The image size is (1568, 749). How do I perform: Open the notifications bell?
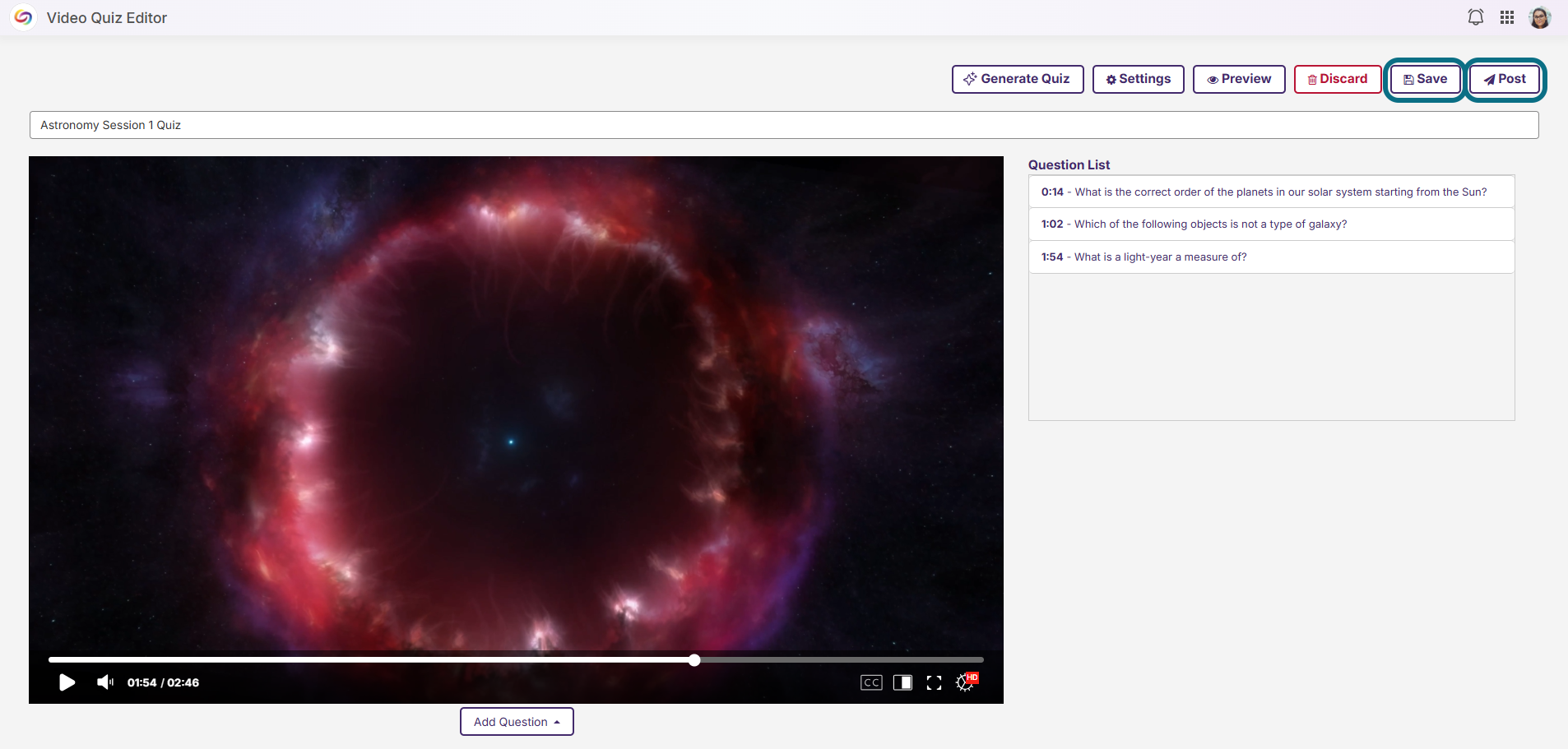point(1476,17)
